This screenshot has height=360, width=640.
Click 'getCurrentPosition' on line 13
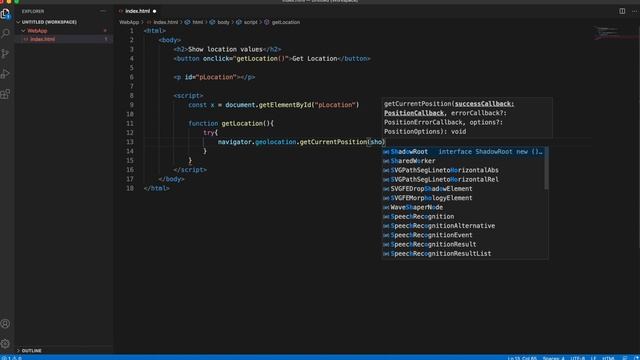[333, 142]
